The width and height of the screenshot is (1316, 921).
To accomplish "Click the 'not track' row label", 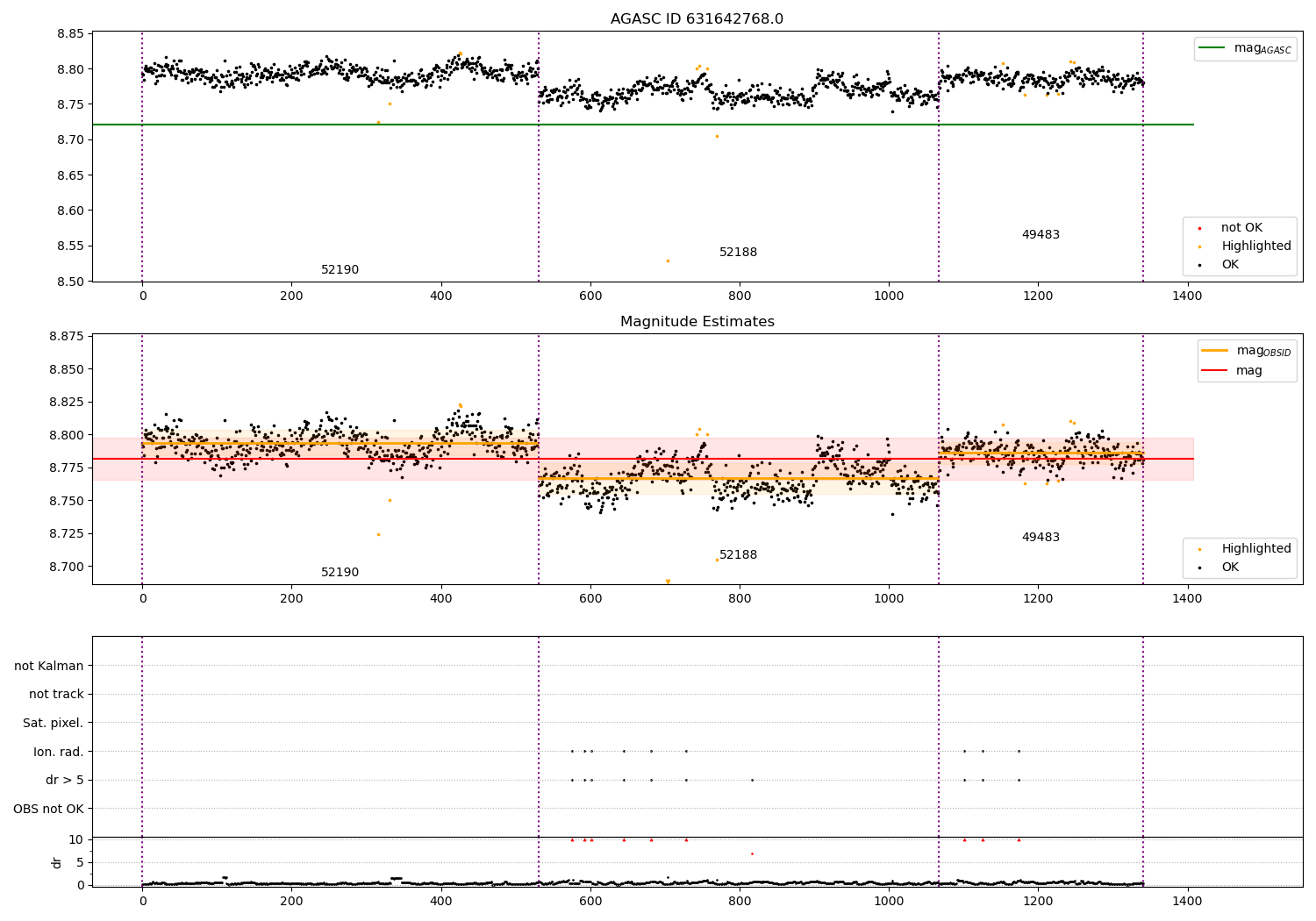I will point(56,694).
